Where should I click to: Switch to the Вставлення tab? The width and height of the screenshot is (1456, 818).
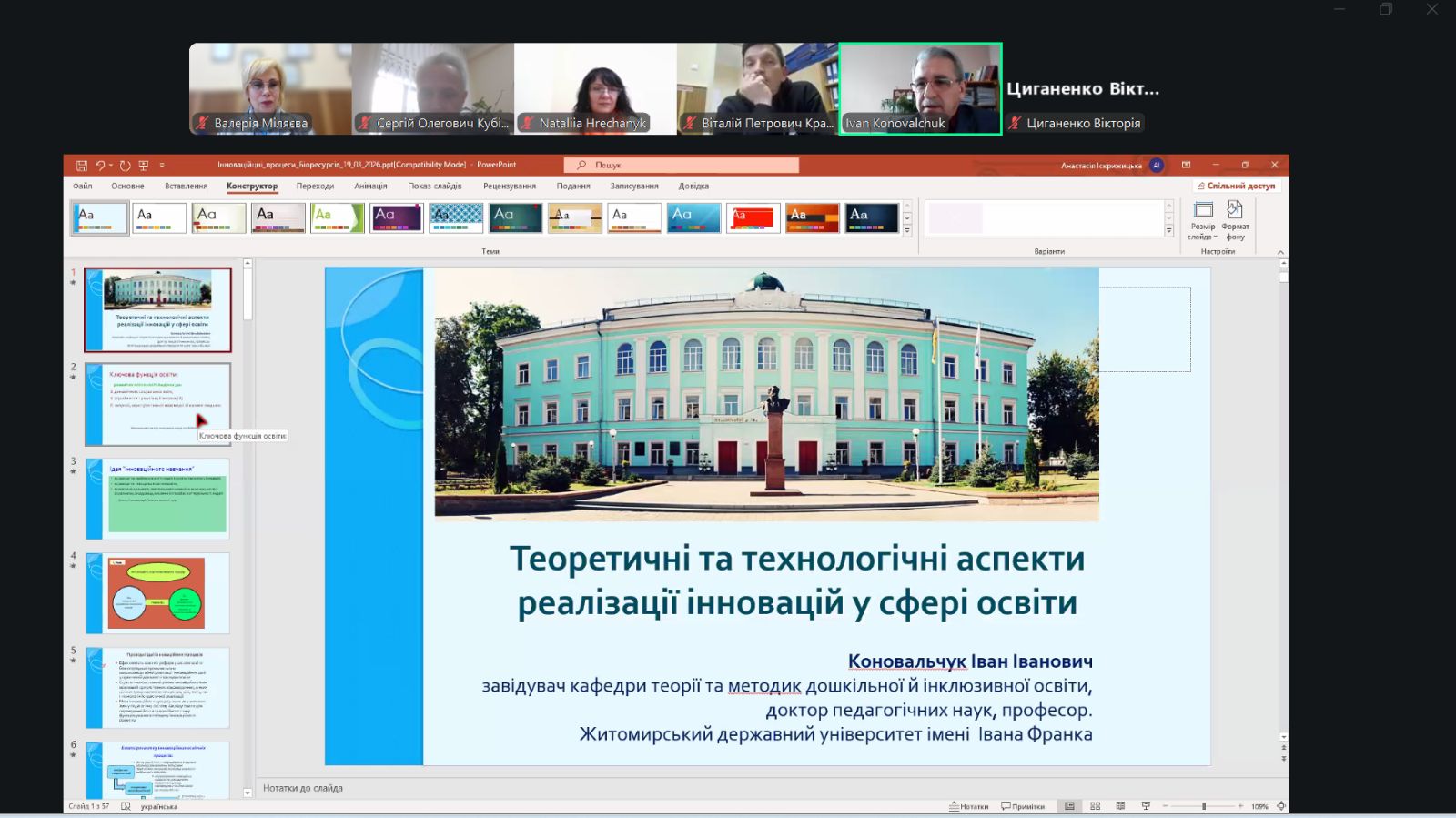click(187, 186)
